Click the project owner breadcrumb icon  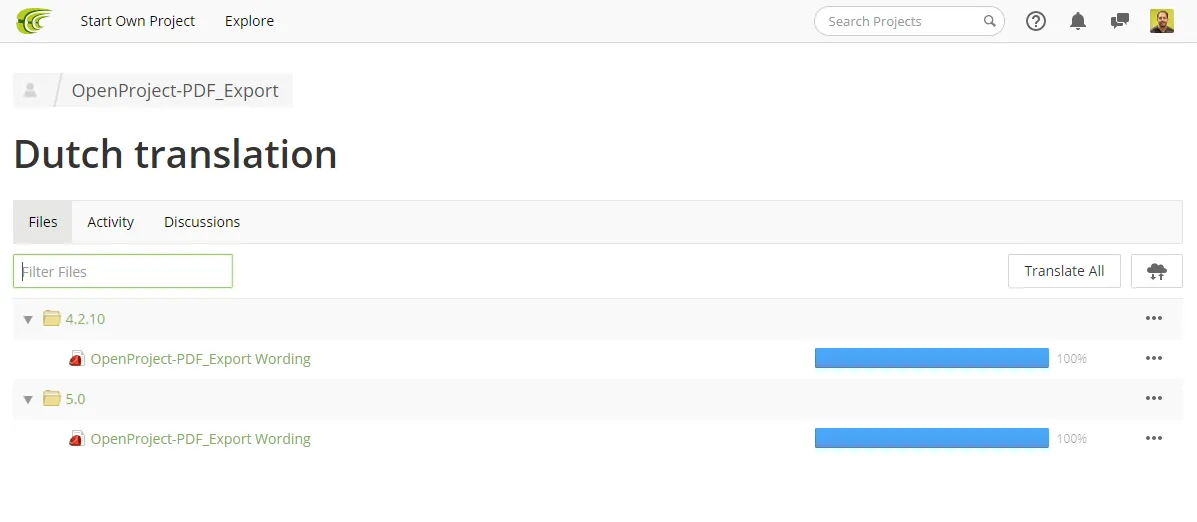click(31, 91)
